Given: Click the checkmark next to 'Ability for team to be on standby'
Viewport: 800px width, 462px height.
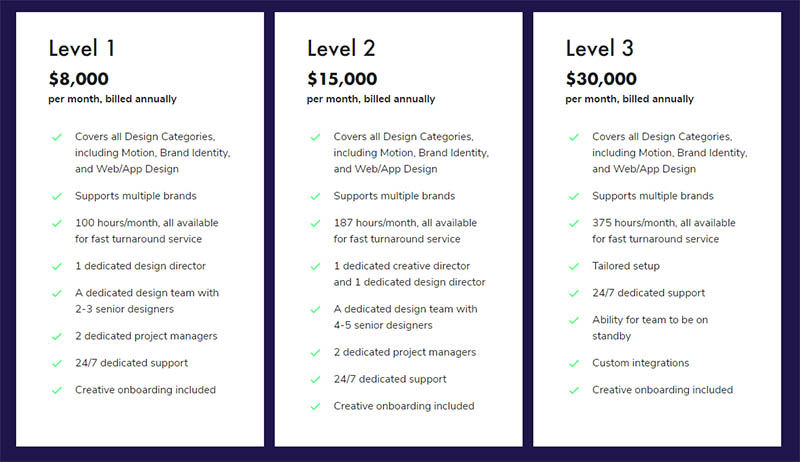Looking at the screenshot, I should (574, 320).
